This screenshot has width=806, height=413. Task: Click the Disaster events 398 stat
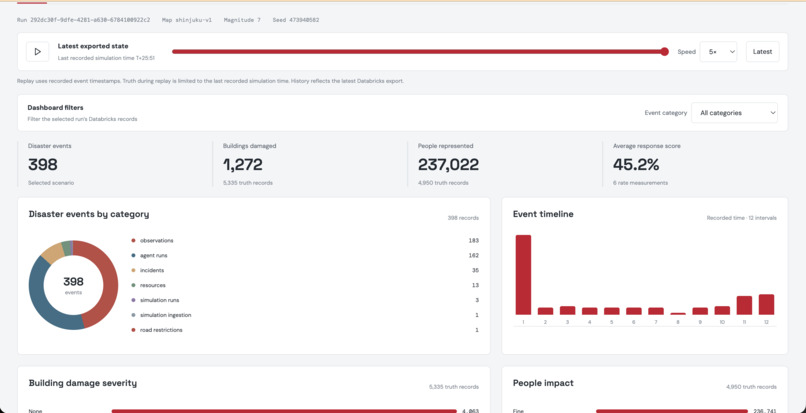(43, 165)
